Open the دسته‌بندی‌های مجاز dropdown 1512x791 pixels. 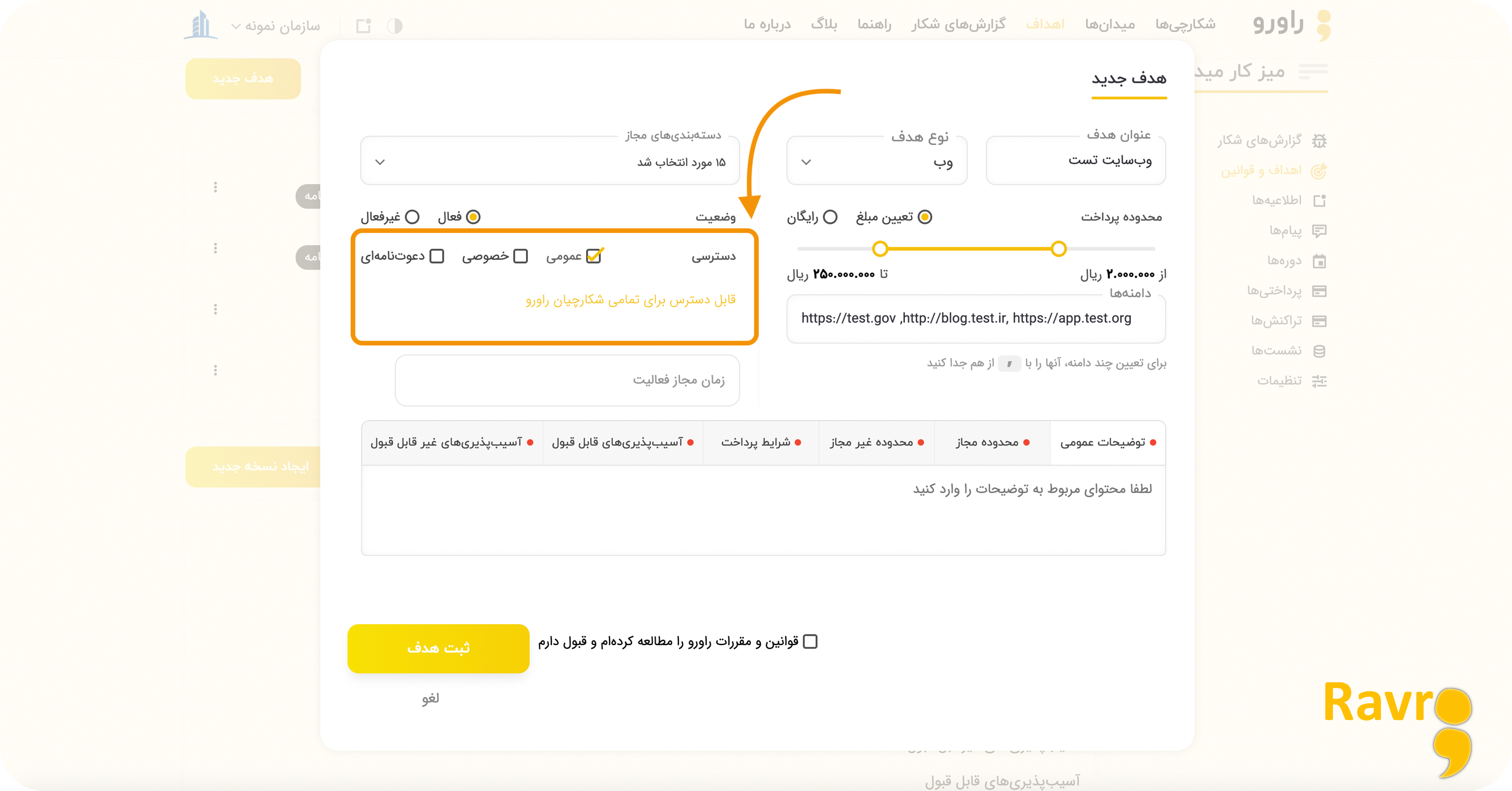coord(550,161)
